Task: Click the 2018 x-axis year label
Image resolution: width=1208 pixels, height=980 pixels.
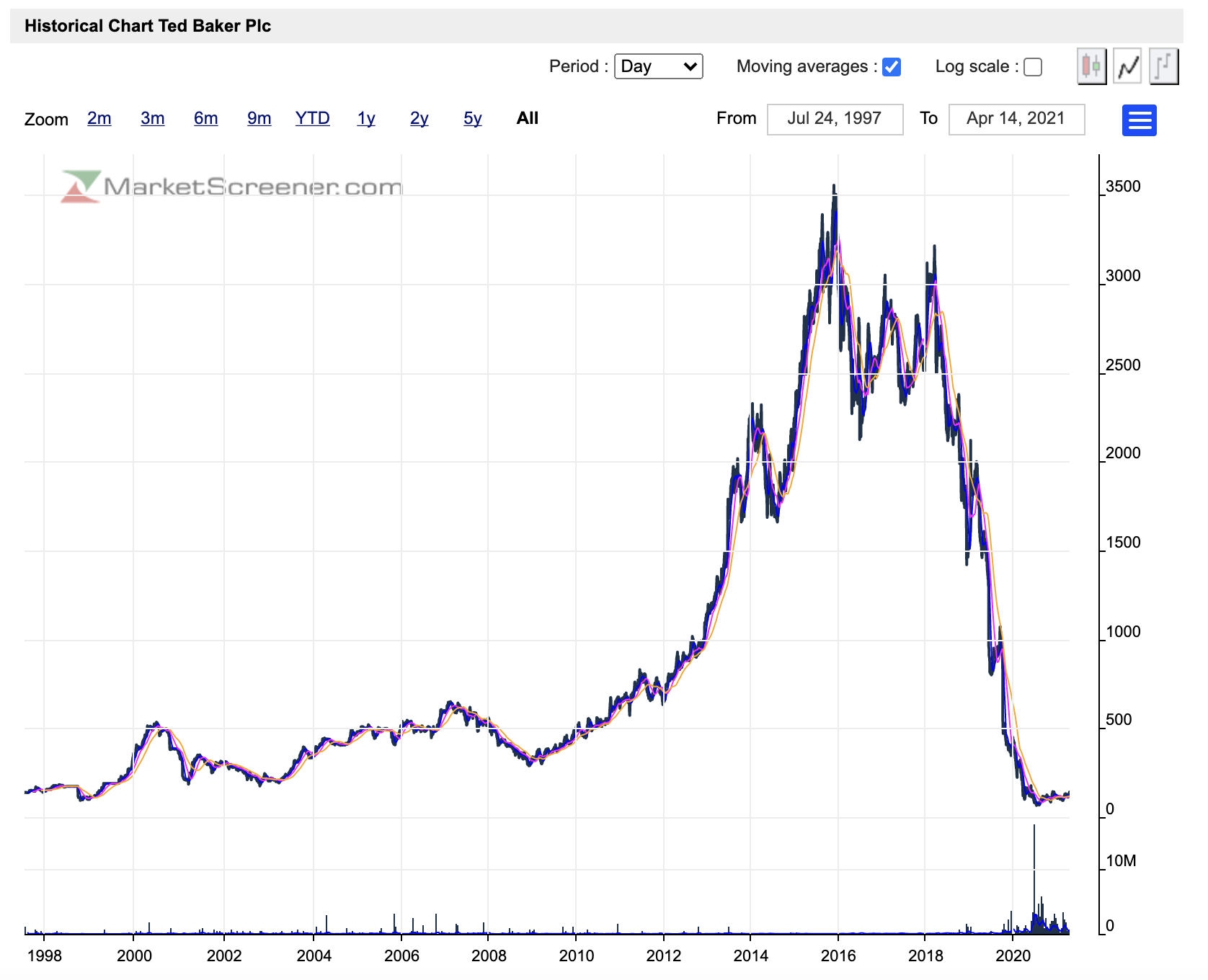Action: tap(925, 956)
